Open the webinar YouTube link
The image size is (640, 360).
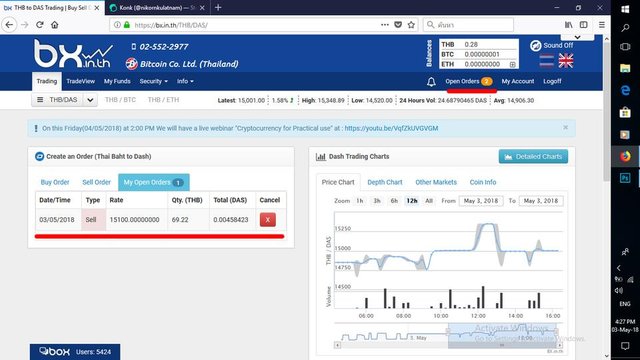391,128
